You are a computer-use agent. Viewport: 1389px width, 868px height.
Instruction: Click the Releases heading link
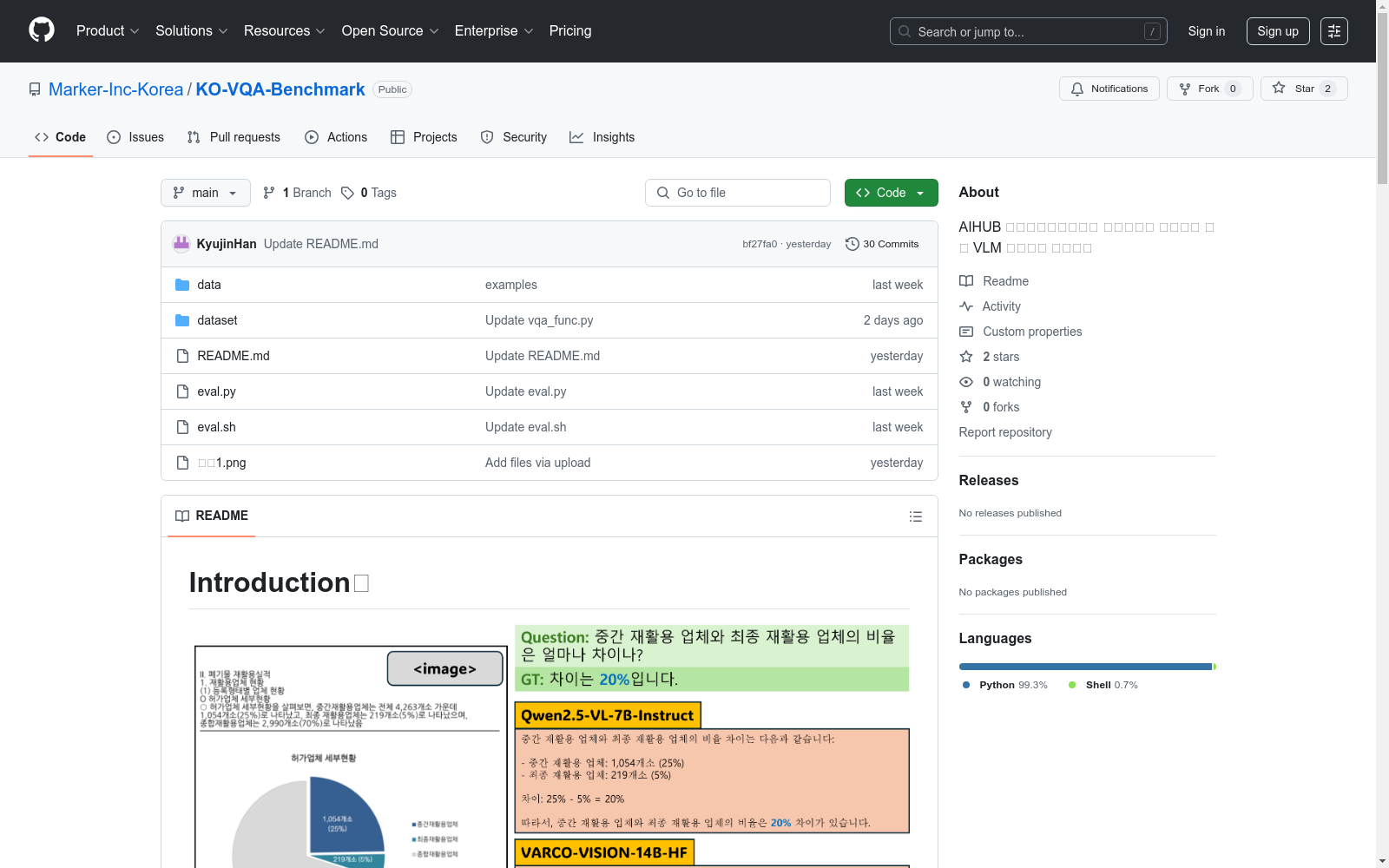coord(989,480)
